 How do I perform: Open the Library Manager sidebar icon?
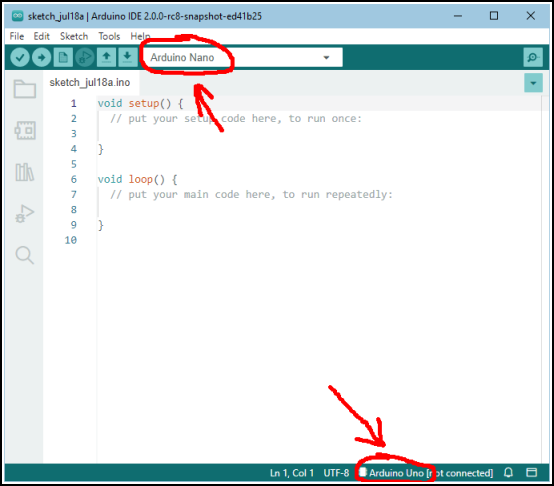25,172
